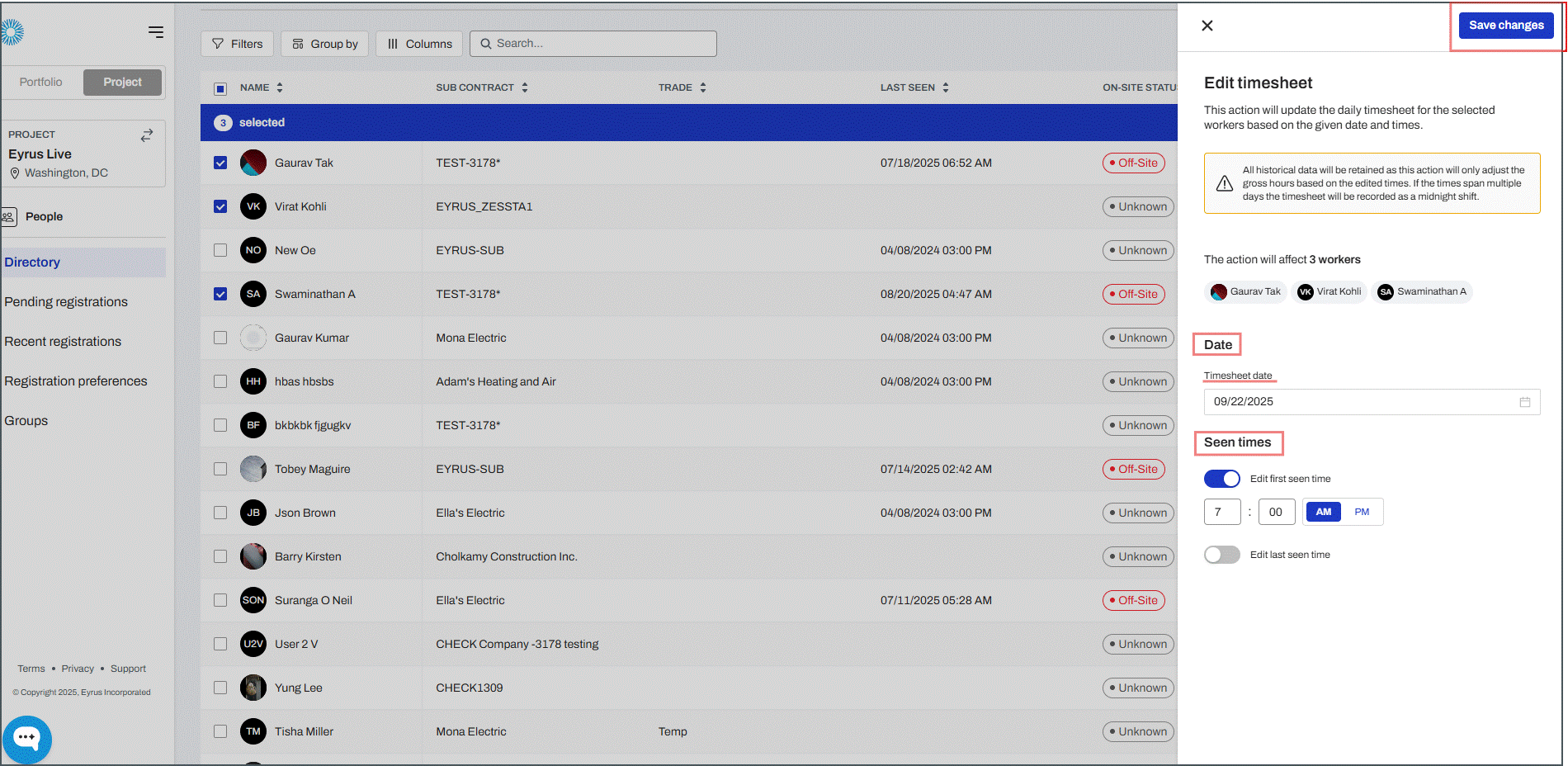Click Tobey Maguire's Off-Site badge
This screenshot has height=766, width=1568.
1134,469
